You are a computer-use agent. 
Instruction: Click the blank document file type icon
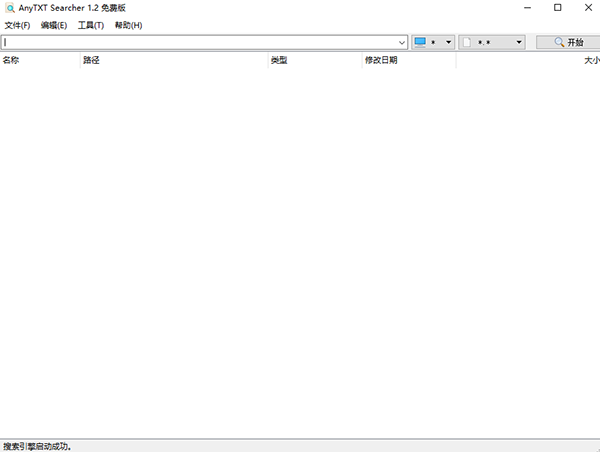point(467,42)
